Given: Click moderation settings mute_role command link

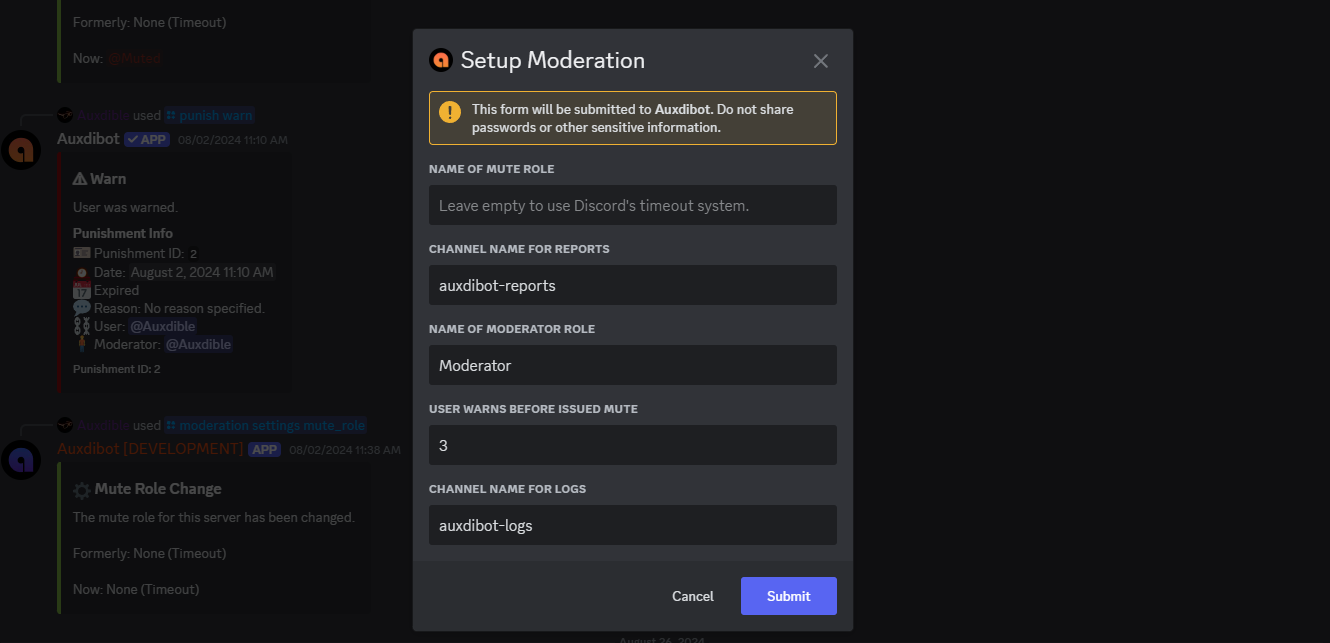Looking at the screenshot, I should point(266,425).
